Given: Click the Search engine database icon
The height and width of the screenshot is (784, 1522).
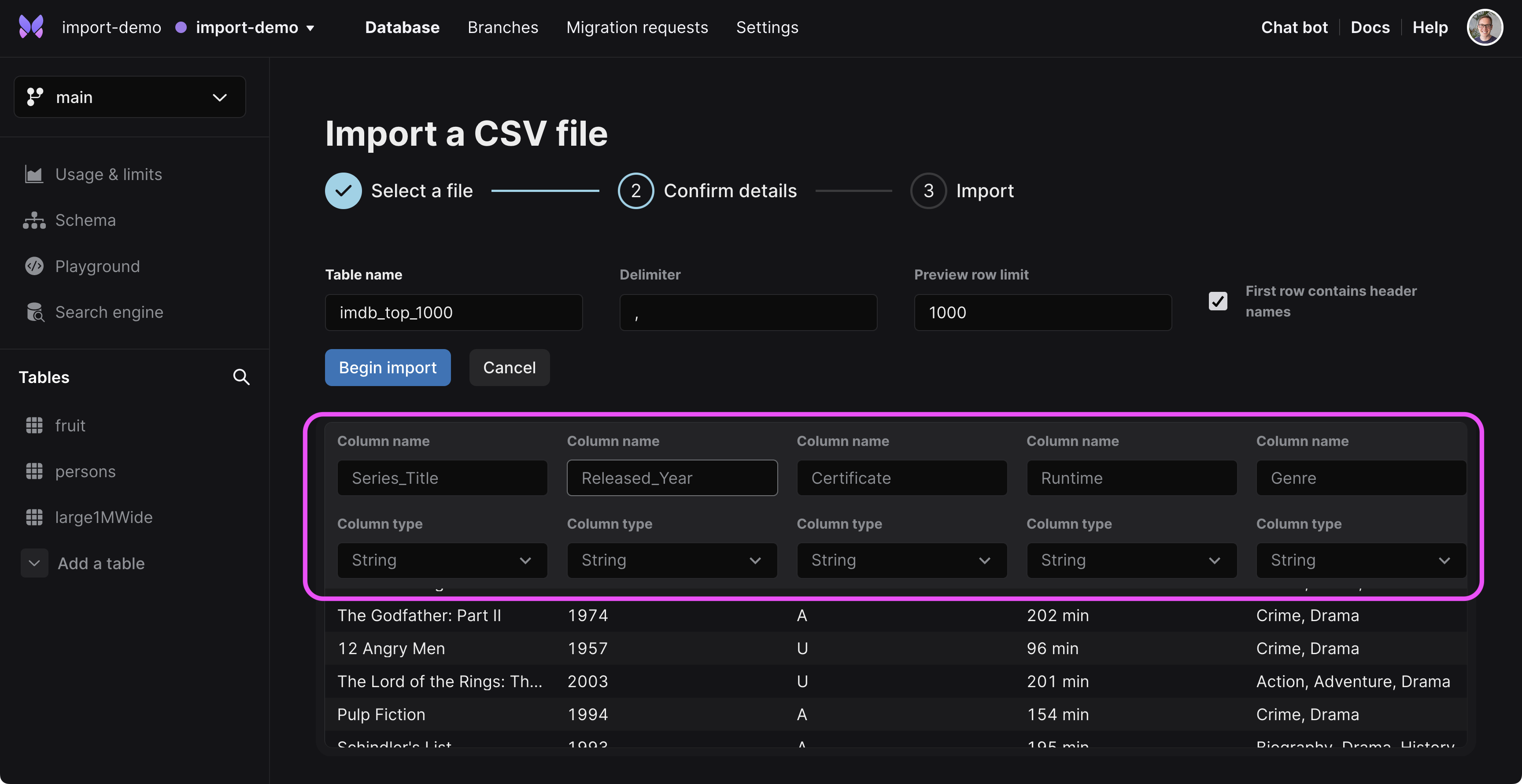Looking at the screenshot, I should coord(35,312).
